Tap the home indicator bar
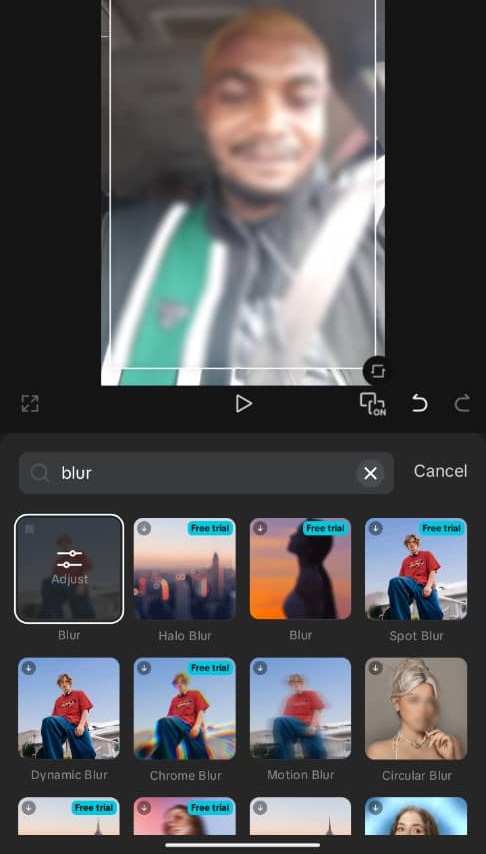The width and height of the screenshot is (486, 854). pyautogui.click(x=243, y=845)
